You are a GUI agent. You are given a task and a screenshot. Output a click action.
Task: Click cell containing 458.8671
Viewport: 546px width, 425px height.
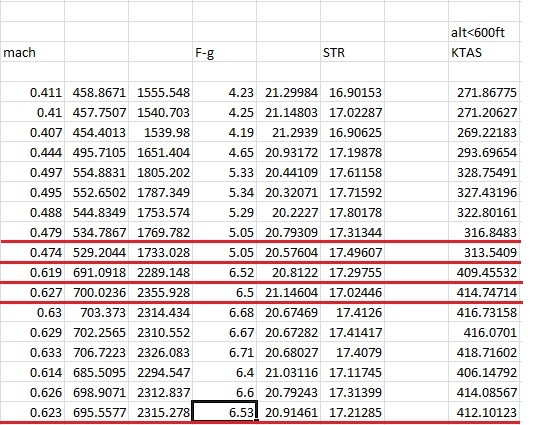coord(96,92)
